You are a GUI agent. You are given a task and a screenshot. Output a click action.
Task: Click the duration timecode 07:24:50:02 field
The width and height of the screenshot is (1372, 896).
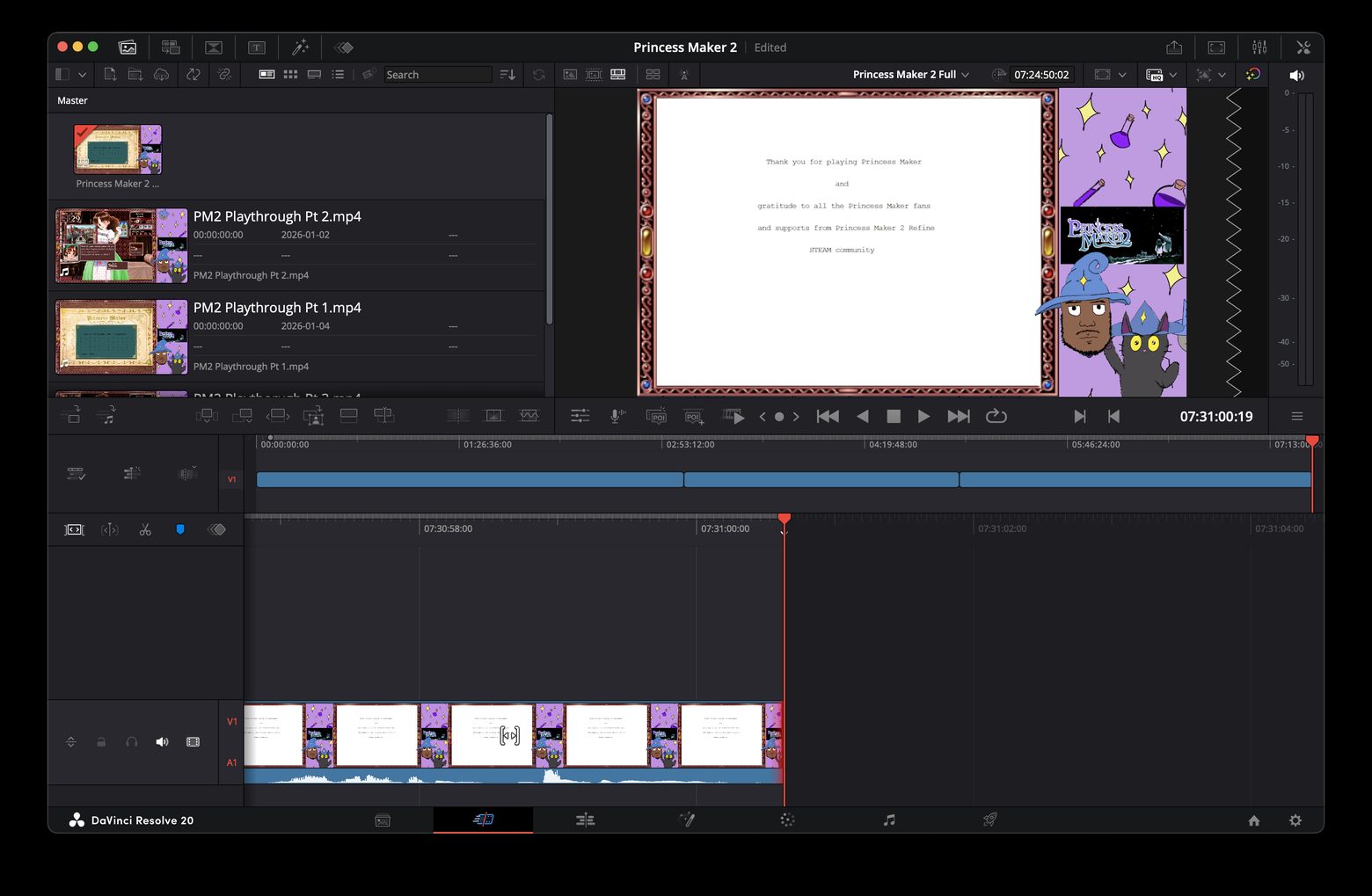1041,75
